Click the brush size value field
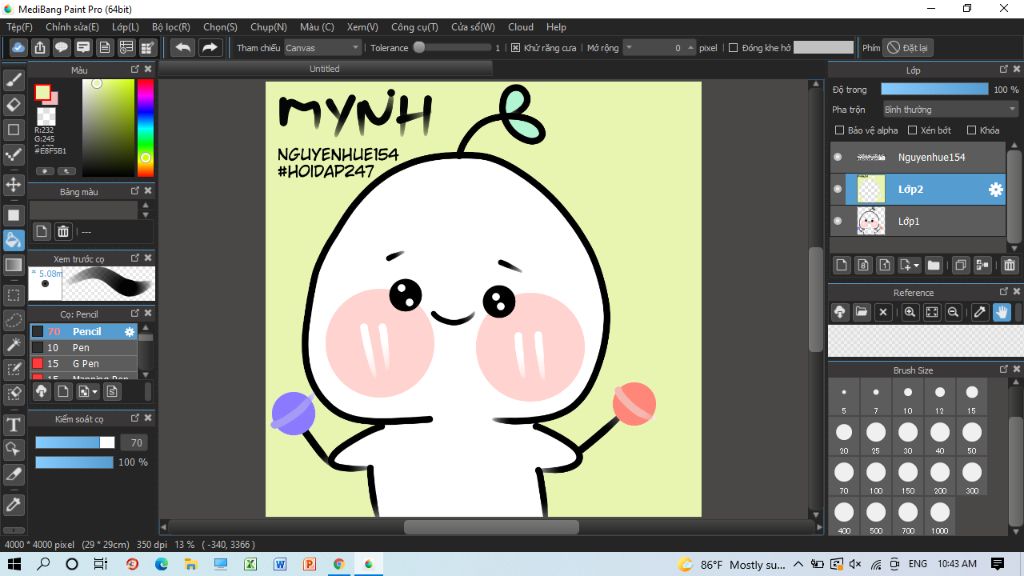 pos(135,443)
